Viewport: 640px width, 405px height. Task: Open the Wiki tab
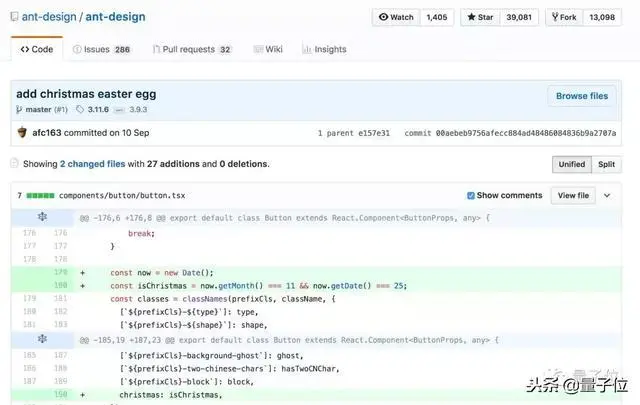click(267, 49)
